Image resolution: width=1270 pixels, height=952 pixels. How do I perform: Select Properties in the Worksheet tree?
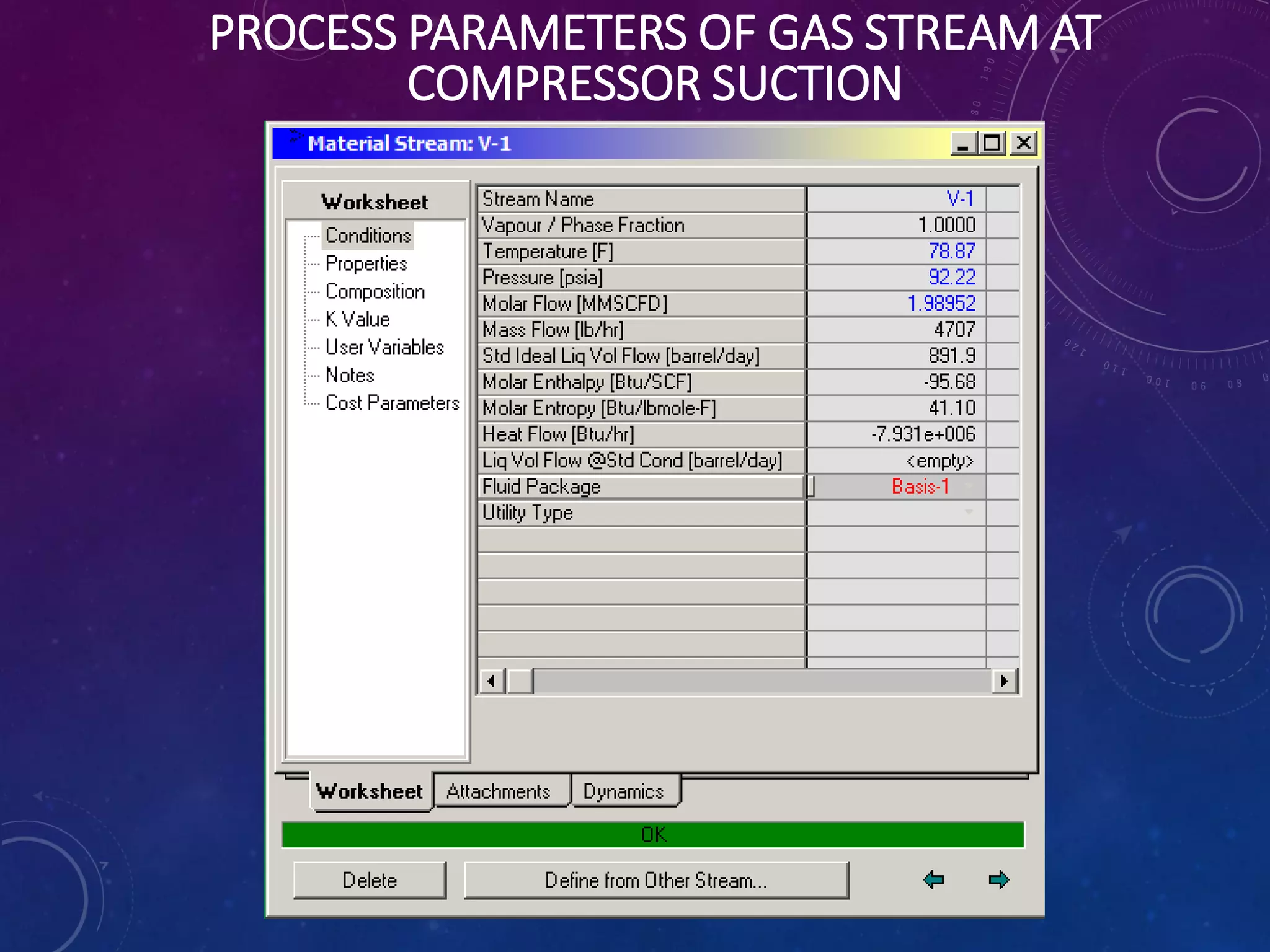(x=366, y=263)
